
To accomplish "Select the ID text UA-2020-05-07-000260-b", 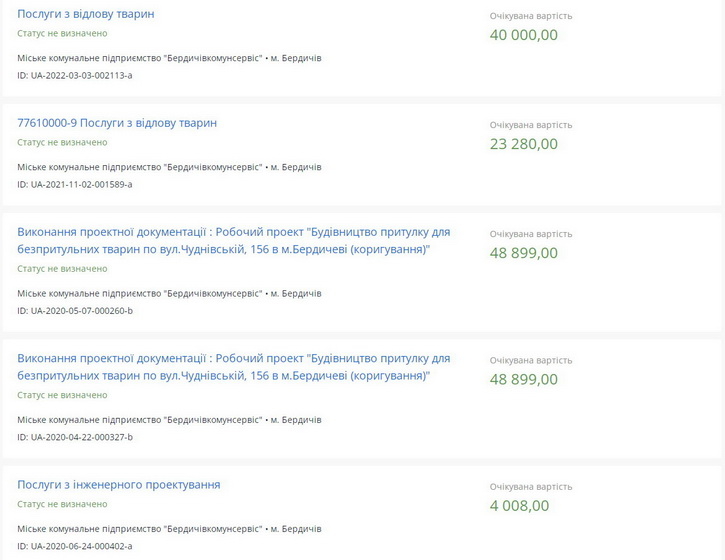I will point(75,311).
